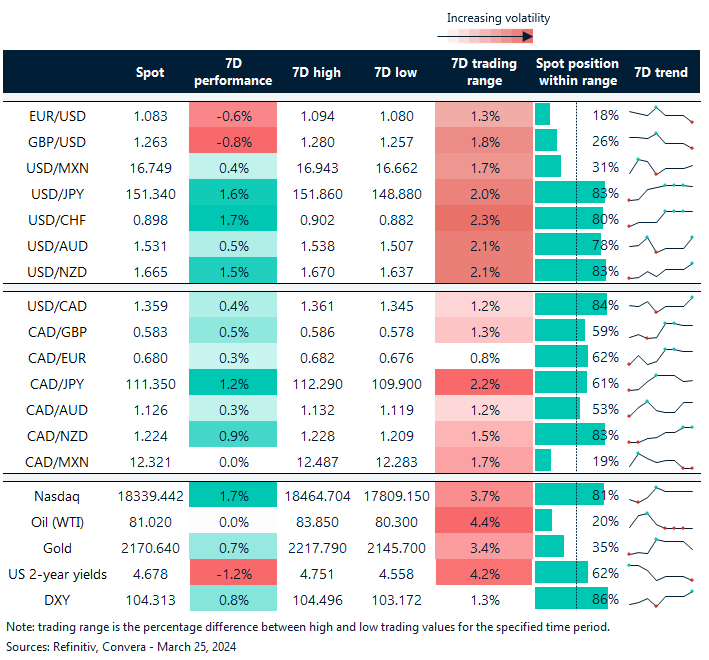Screen dimensions: 709x660
Task: Click the Oil (WTI) 7D trend sparkline
Action: point(660,519)
